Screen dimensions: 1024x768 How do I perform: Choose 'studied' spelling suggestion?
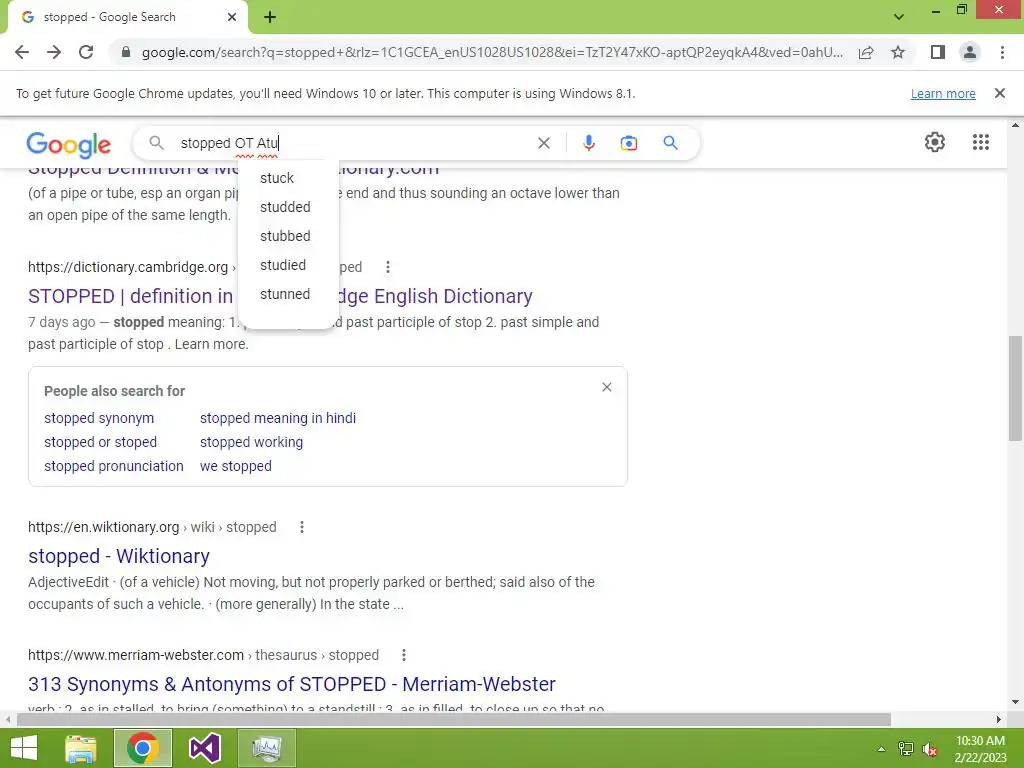(283, 265)
